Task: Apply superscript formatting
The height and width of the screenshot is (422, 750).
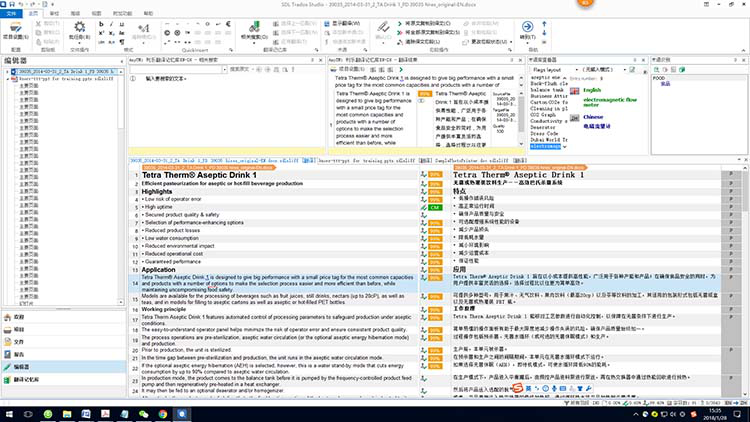Action: click(x=101, y=33)
